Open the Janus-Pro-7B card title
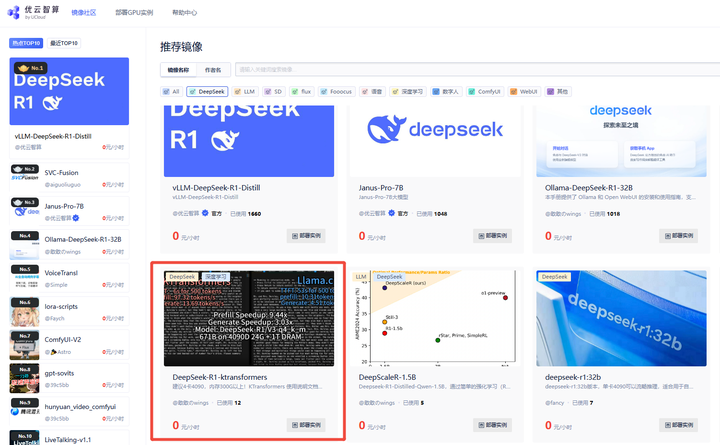The image size is (720, 445). coord(381,188)
